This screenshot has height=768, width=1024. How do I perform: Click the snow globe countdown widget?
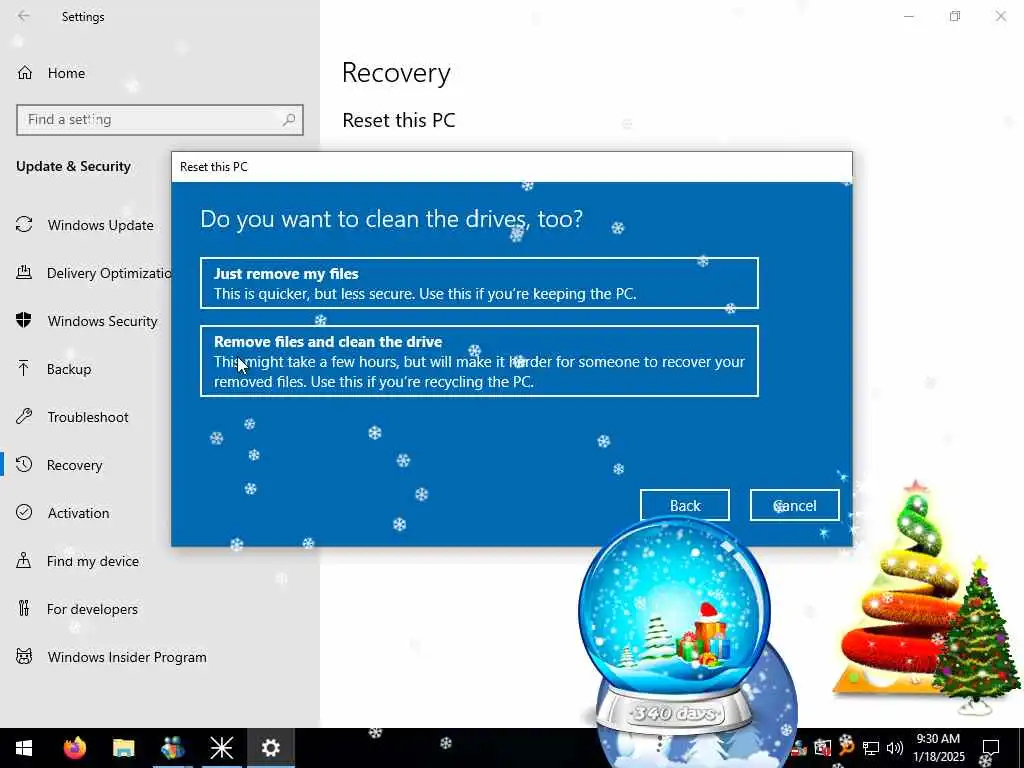675,624
